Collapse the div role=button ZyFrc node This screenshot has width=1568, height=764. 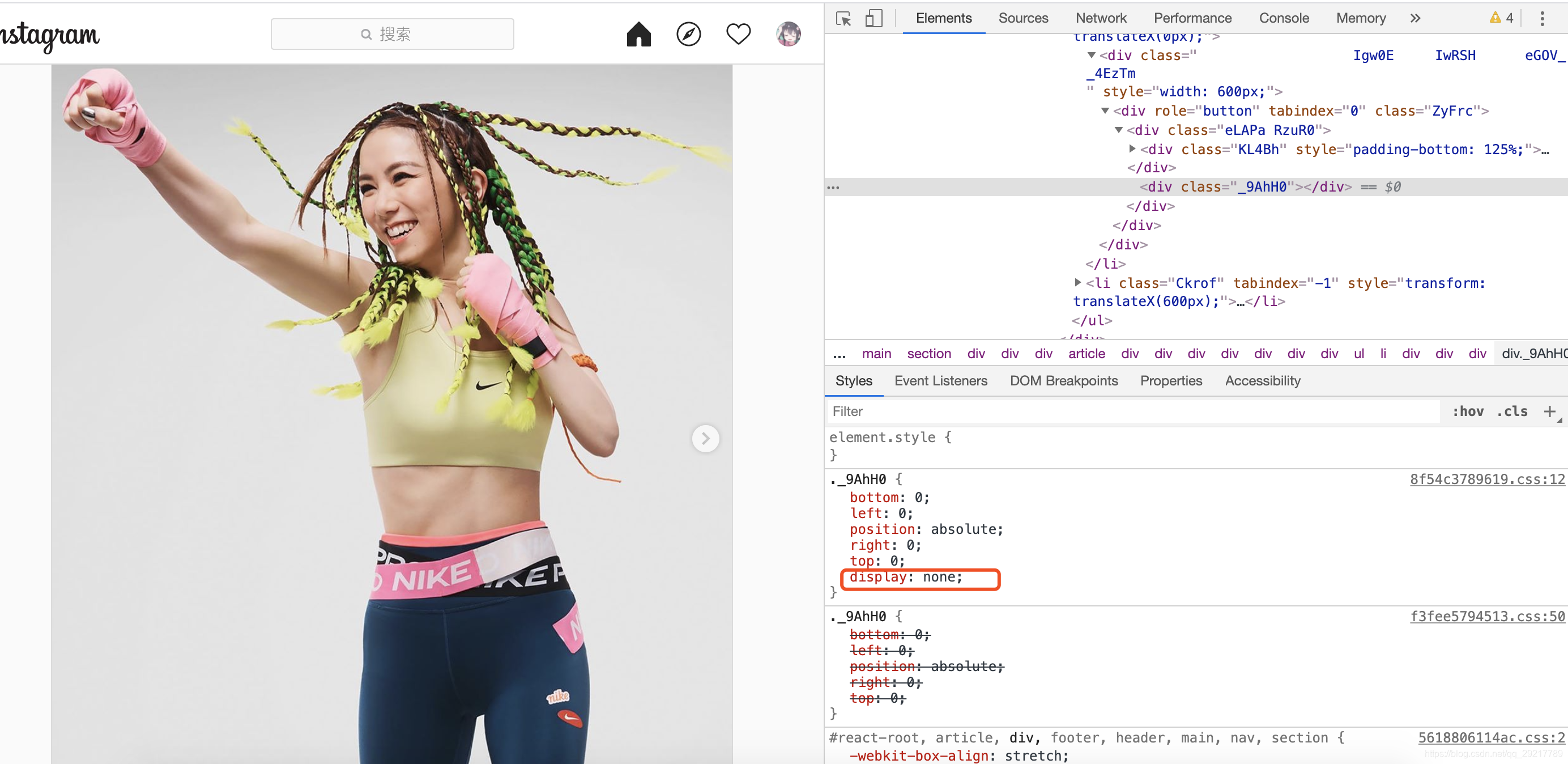coord(1105,111)
